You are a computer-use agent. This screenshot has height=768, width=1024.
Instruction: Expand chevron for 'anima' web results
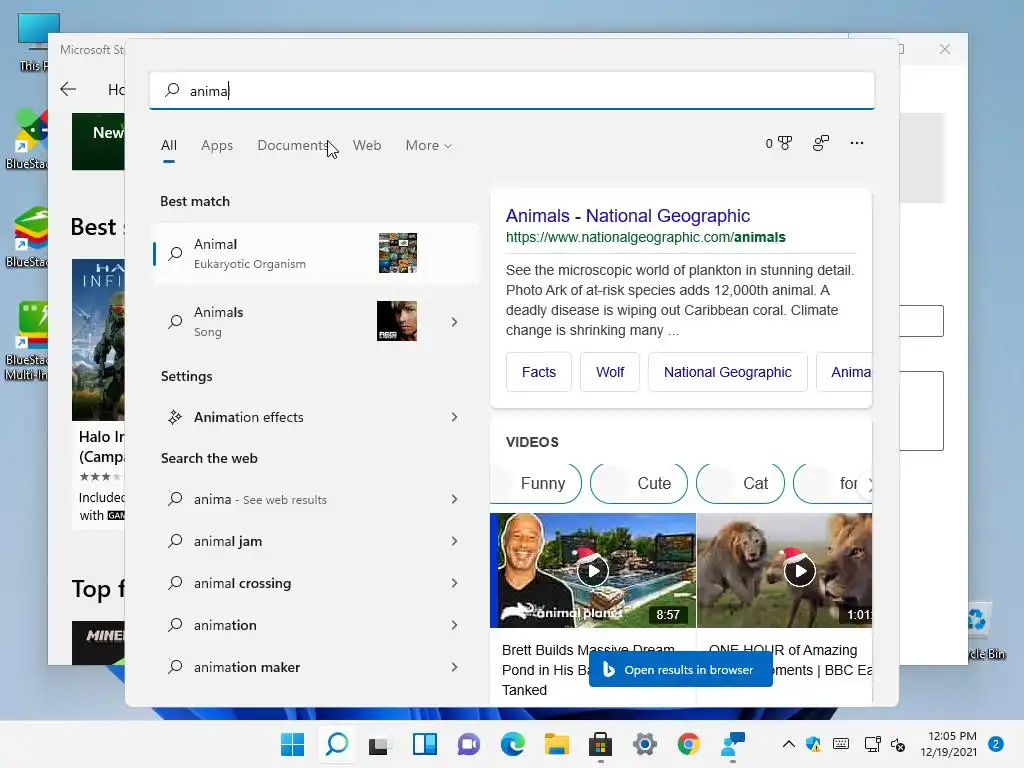pos(455,500)
